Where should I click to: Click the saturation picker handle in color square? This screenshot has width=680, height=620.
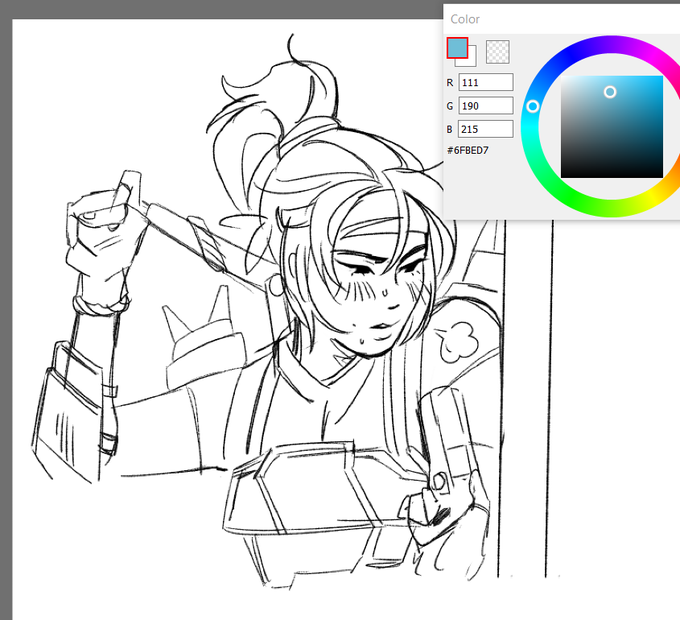[x=610, y=92]
